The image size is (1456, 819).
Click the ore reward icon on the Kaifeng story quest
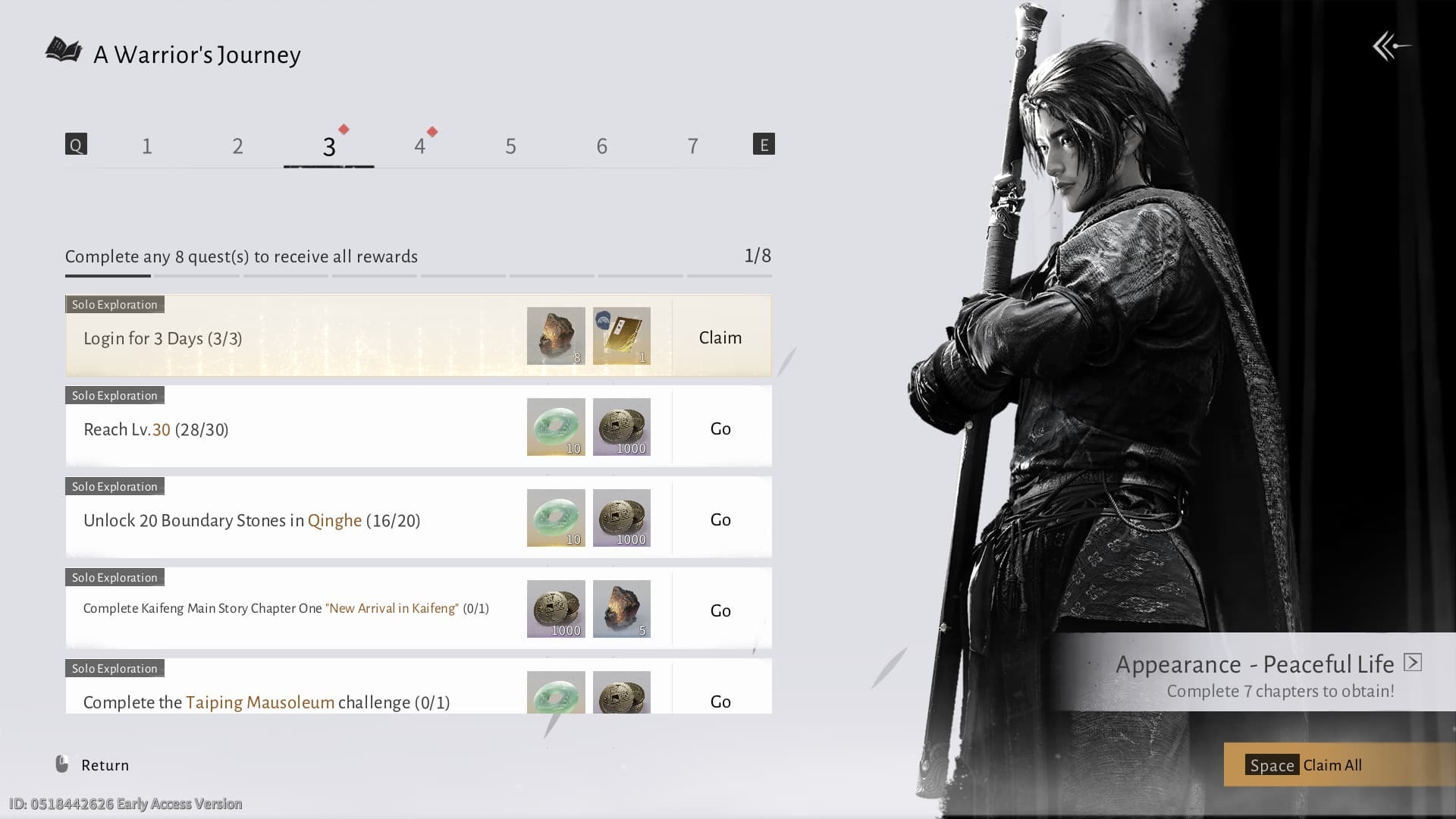[x=621, y=609]
